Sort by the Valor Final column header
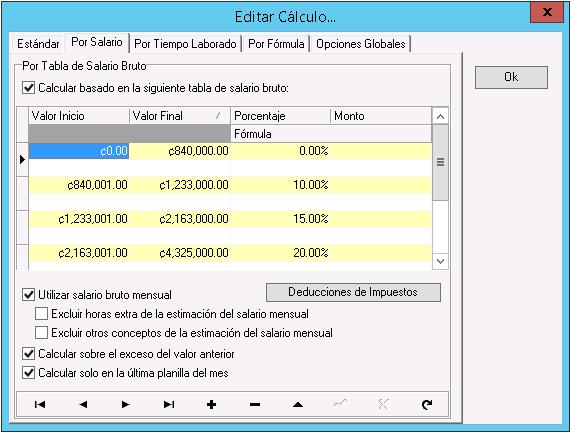The image size is (571, 434). point(180,116)
